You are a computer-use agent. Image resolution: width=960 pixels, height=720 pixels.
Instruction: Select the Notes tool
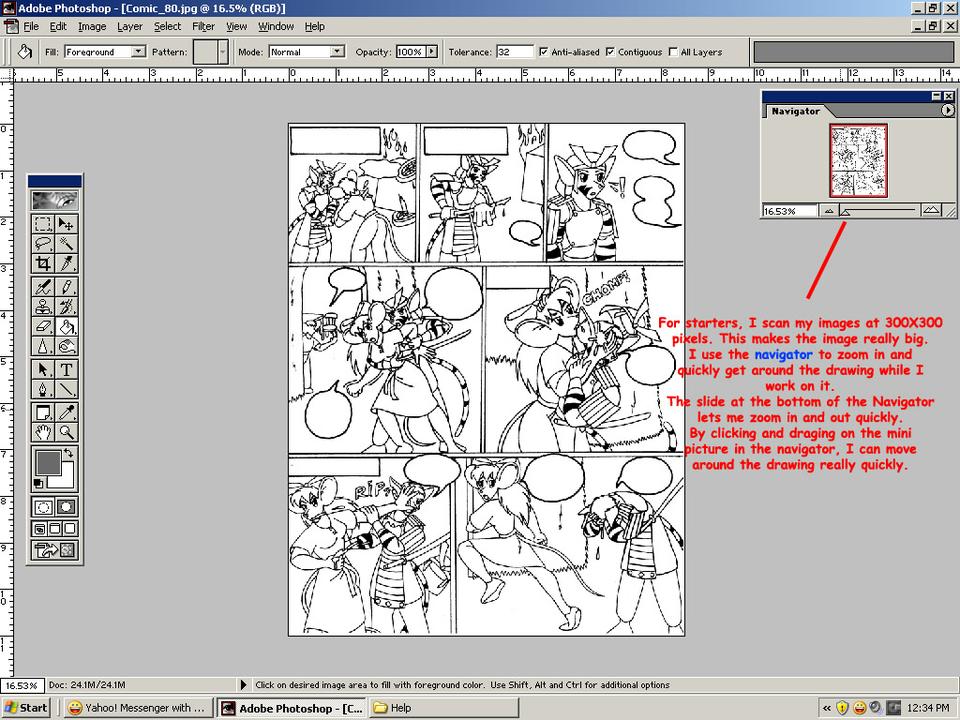(43, 412)
